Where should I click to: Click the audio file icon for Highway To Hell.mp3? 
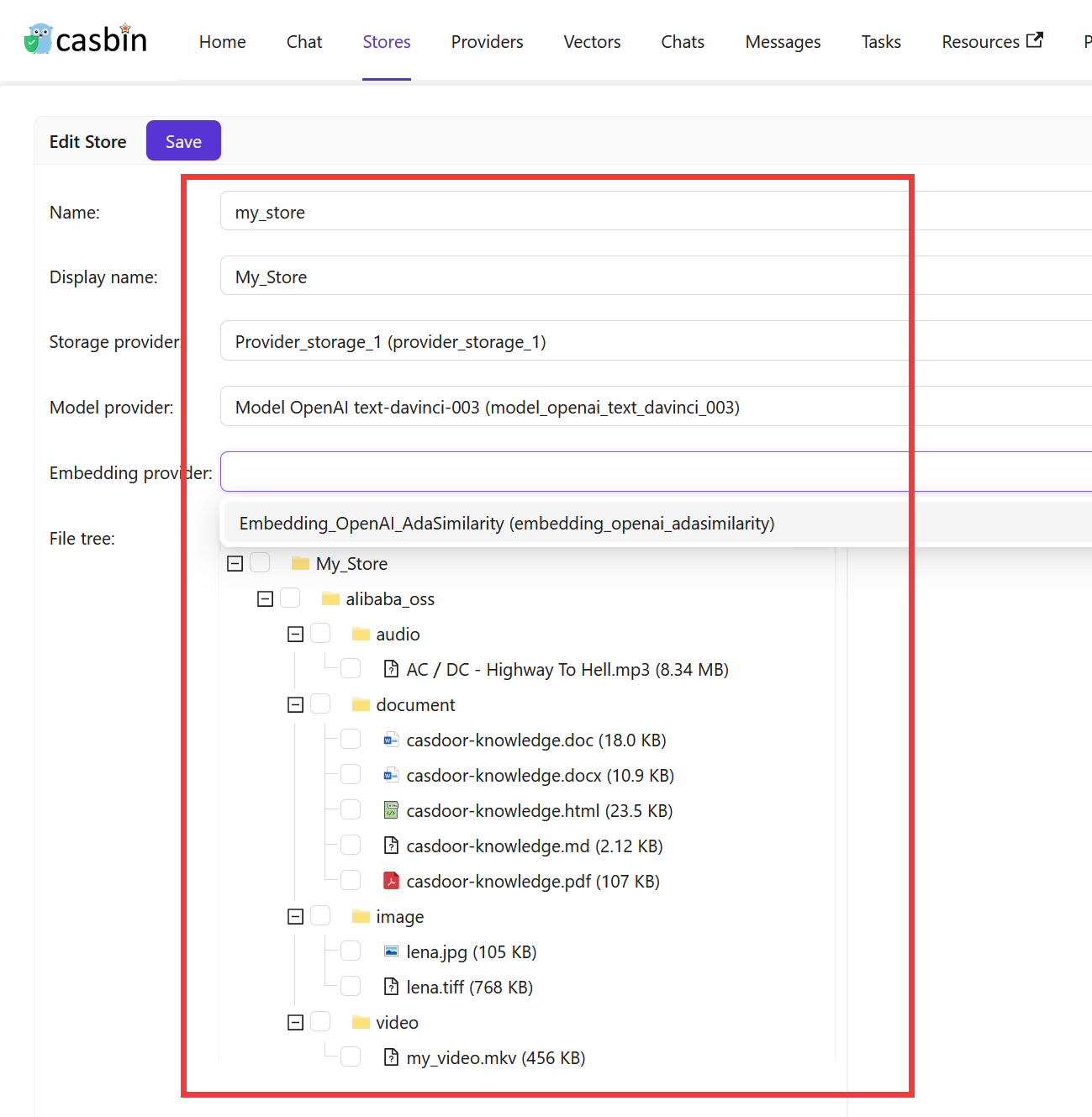pyautogui.click(x=391, y=668)
